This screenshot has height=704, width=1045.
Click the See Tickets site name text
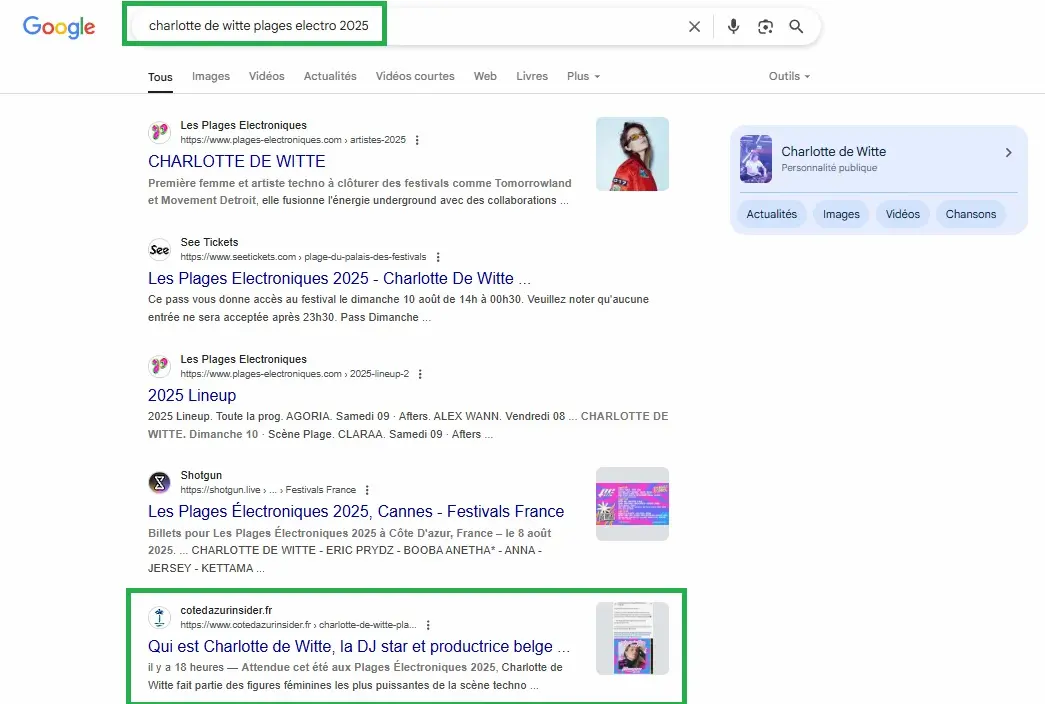point(209,242)
